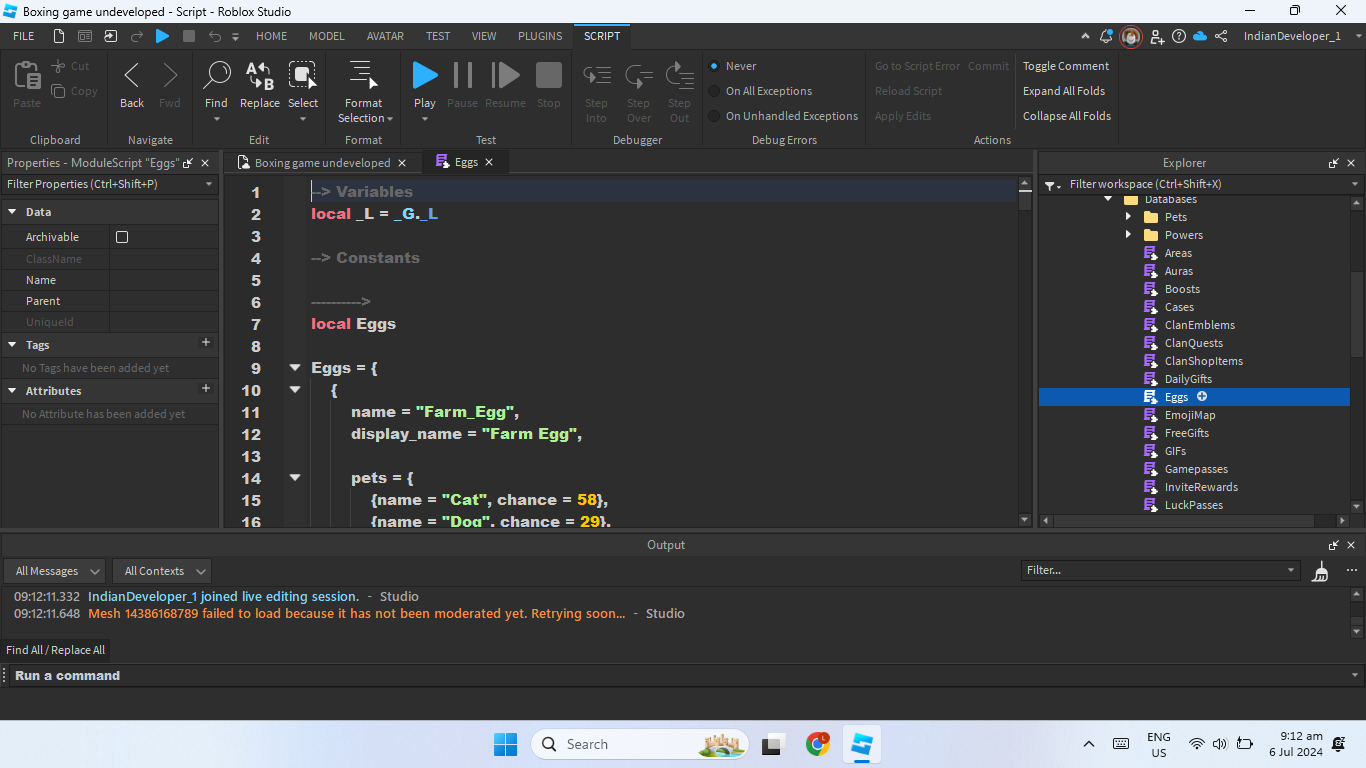The image size is (1366, 768).
Task: Select the On All Exceptions option
Action: tap(714, 91)
